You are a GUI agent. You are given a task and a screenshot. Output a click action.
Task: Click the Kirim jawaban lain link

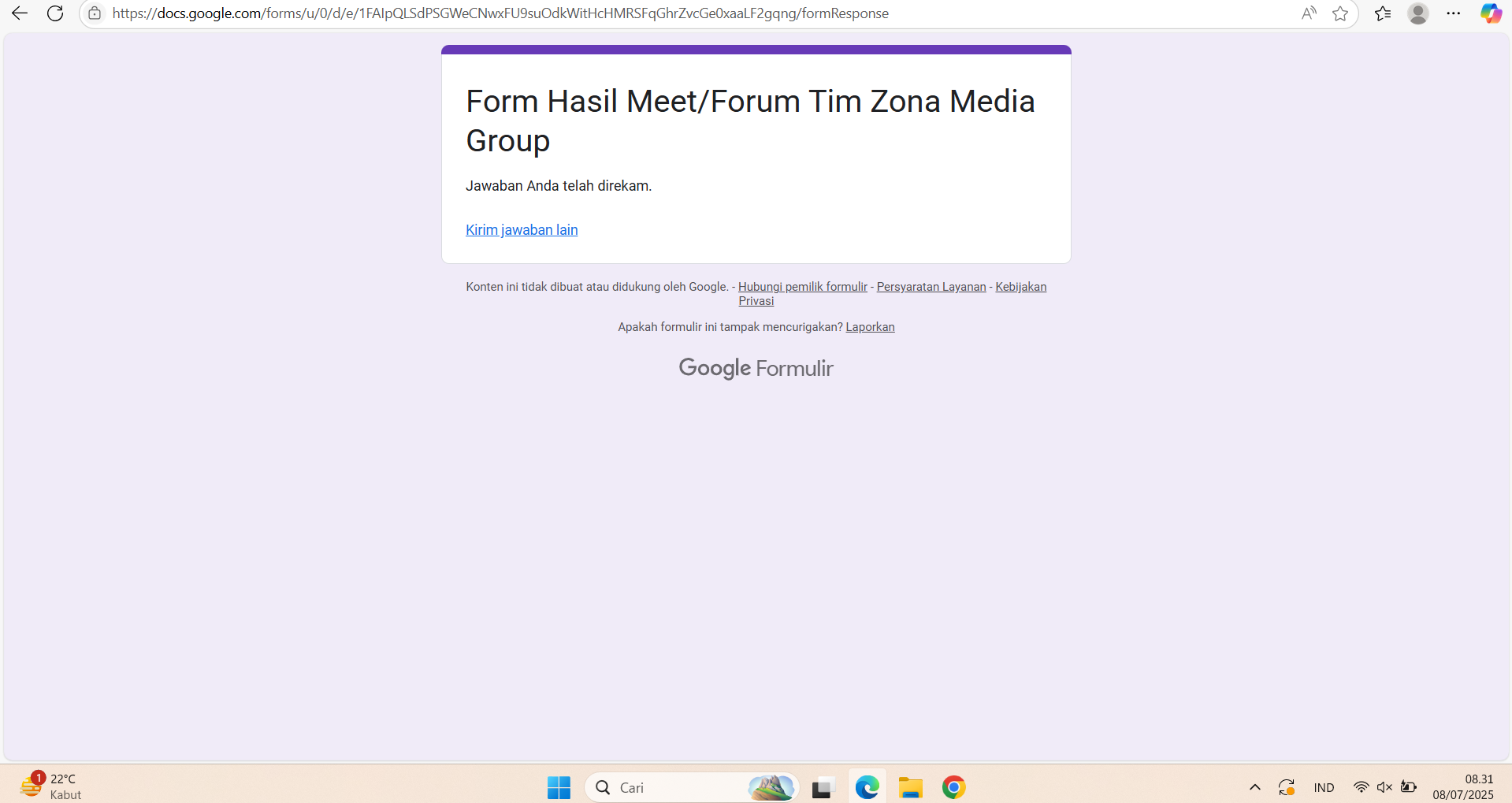(x=521, y=229)
